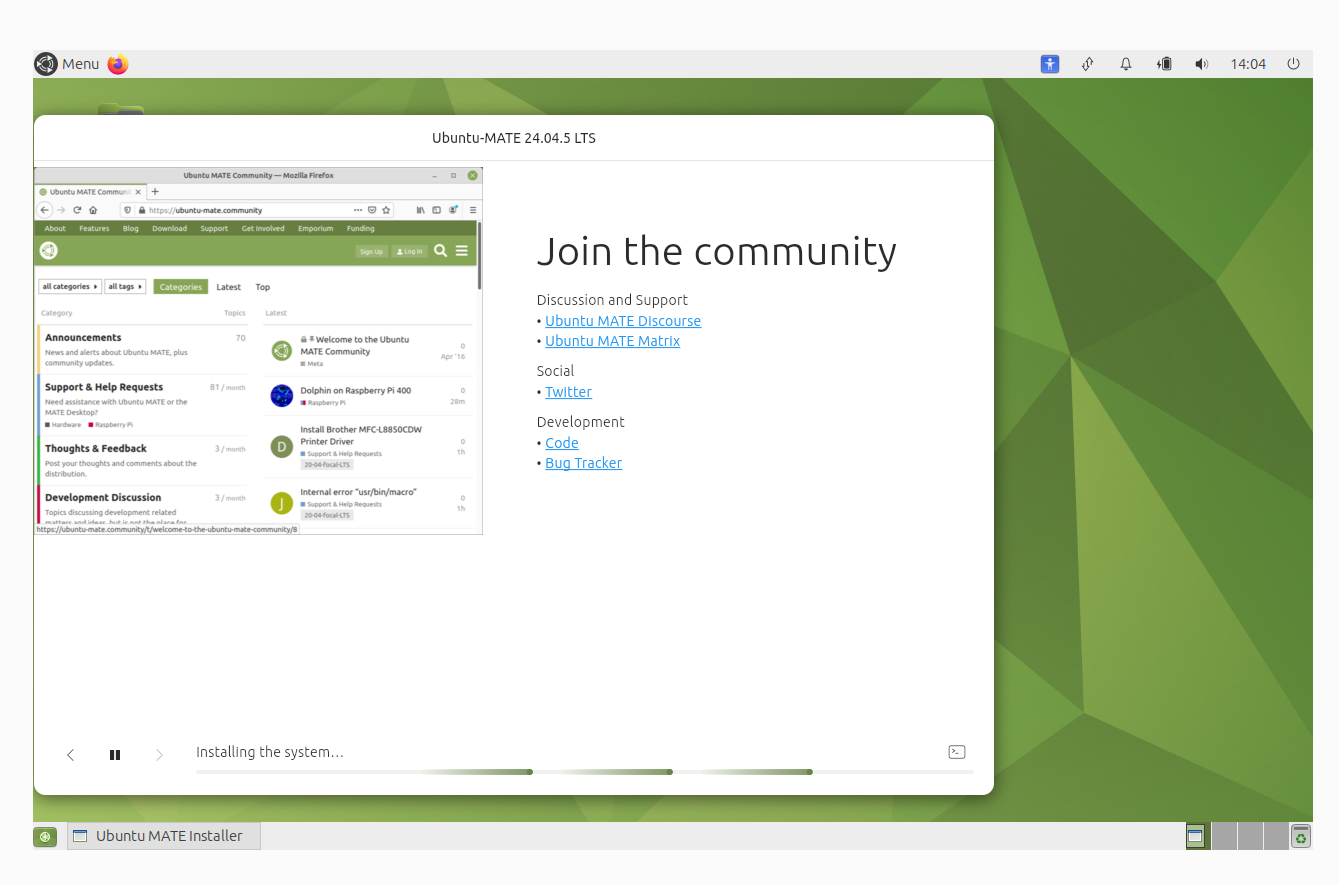Screen dimensions: 1339x885
Task: Show notifications via the bell icon
Action: pyautogui.click(x=1126, y=64)
